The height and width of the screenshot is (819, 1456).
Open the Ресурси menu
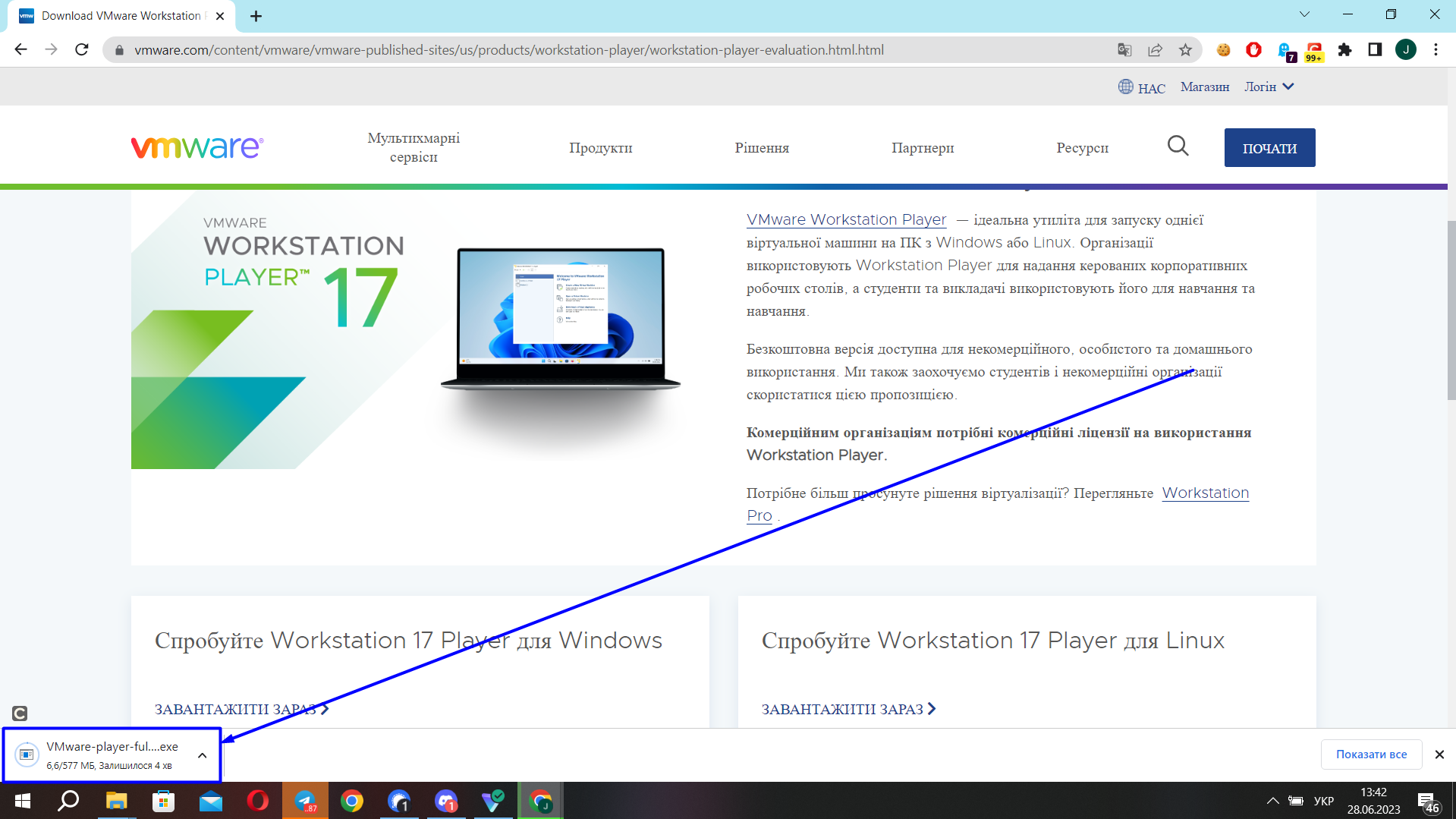click(1082, 147)
